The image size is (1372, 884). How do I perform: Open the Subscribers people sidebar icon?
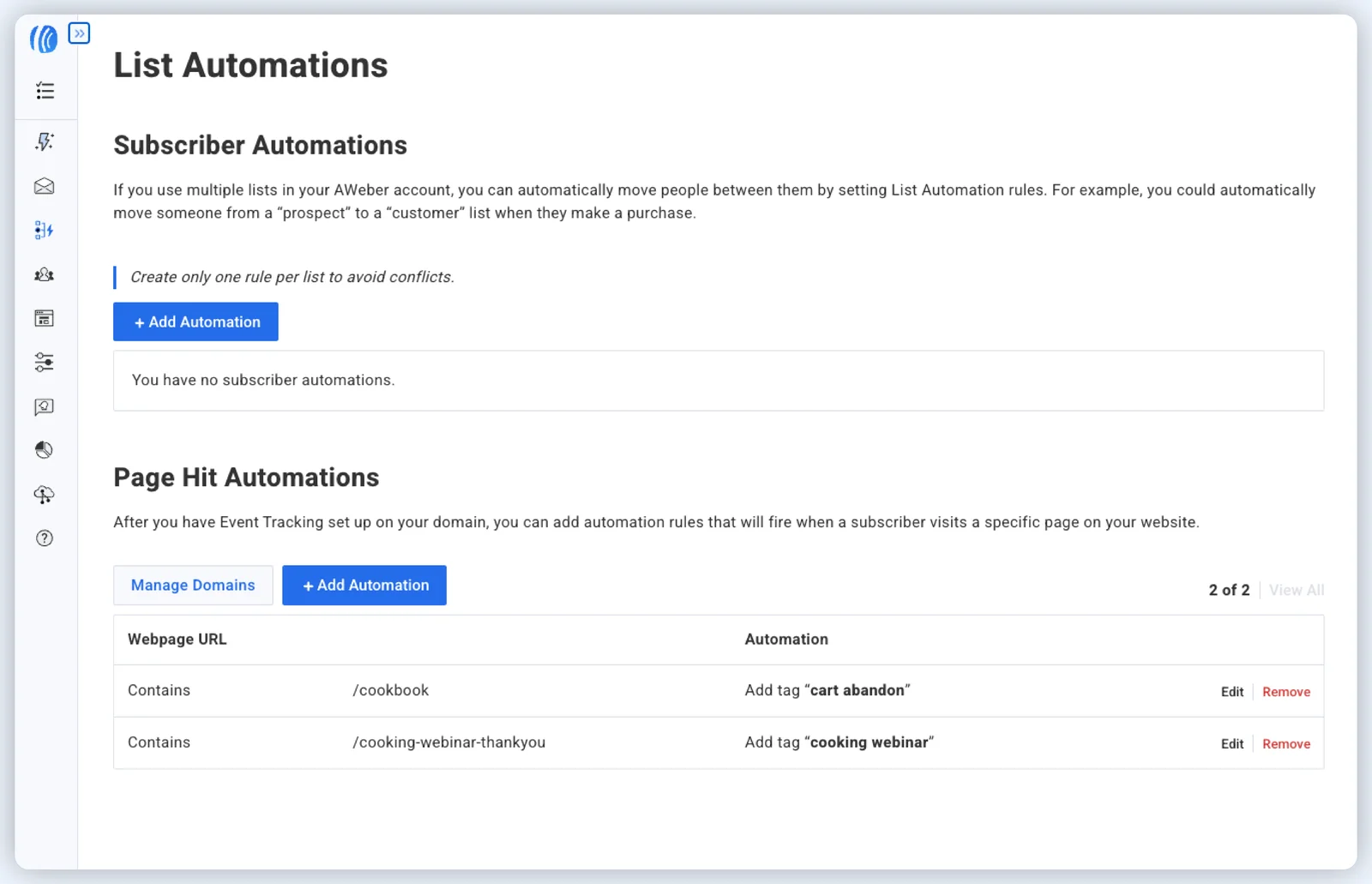point(45,274)
